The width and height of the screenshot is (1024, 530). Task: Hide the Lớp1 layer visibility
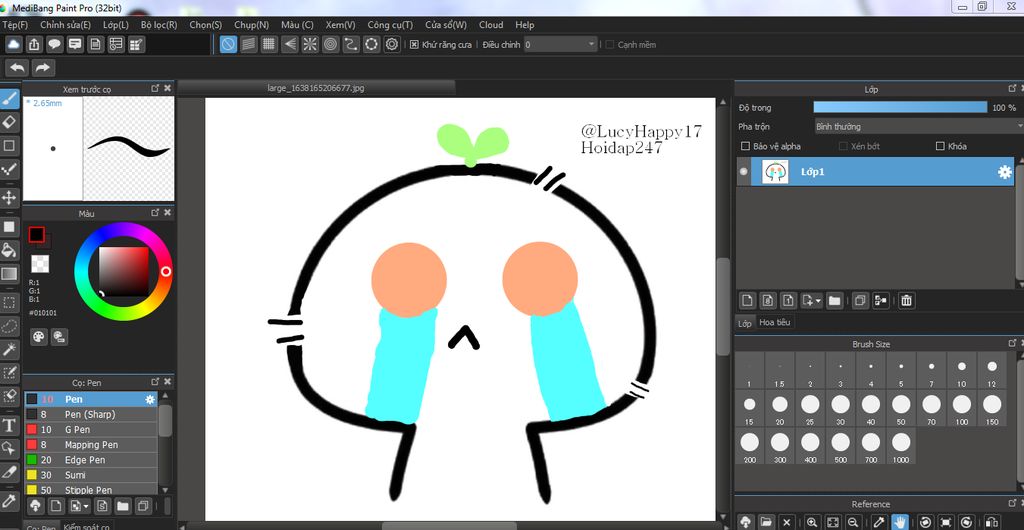pos(743,172)
